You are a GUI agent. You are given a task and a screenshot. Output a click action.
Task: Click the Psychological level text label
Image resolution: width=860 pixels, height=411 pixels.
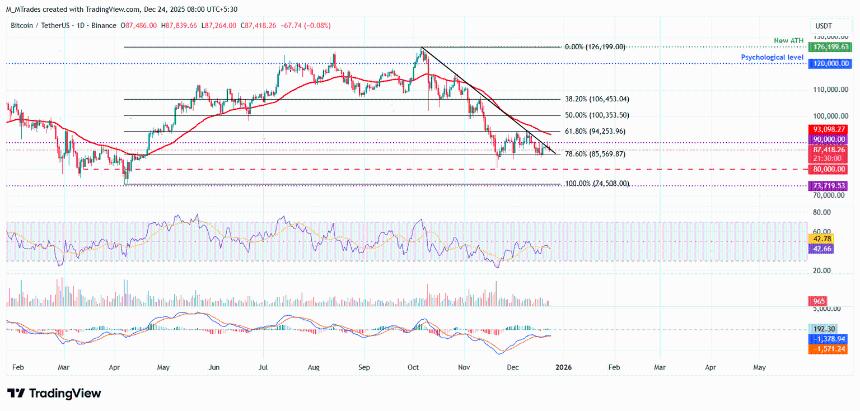pyautogui.click(x=771, y=57)
